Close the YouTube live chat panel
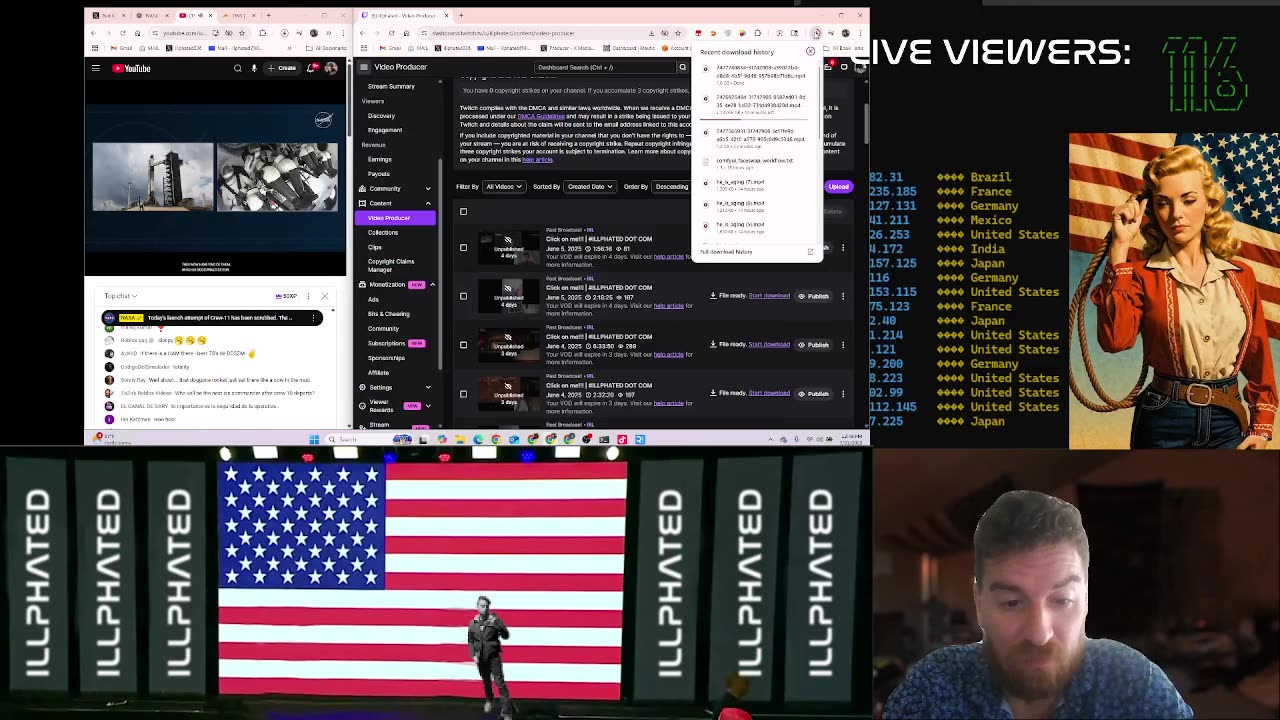Viewport: 1280px width, 720px height. click(324, 296)
